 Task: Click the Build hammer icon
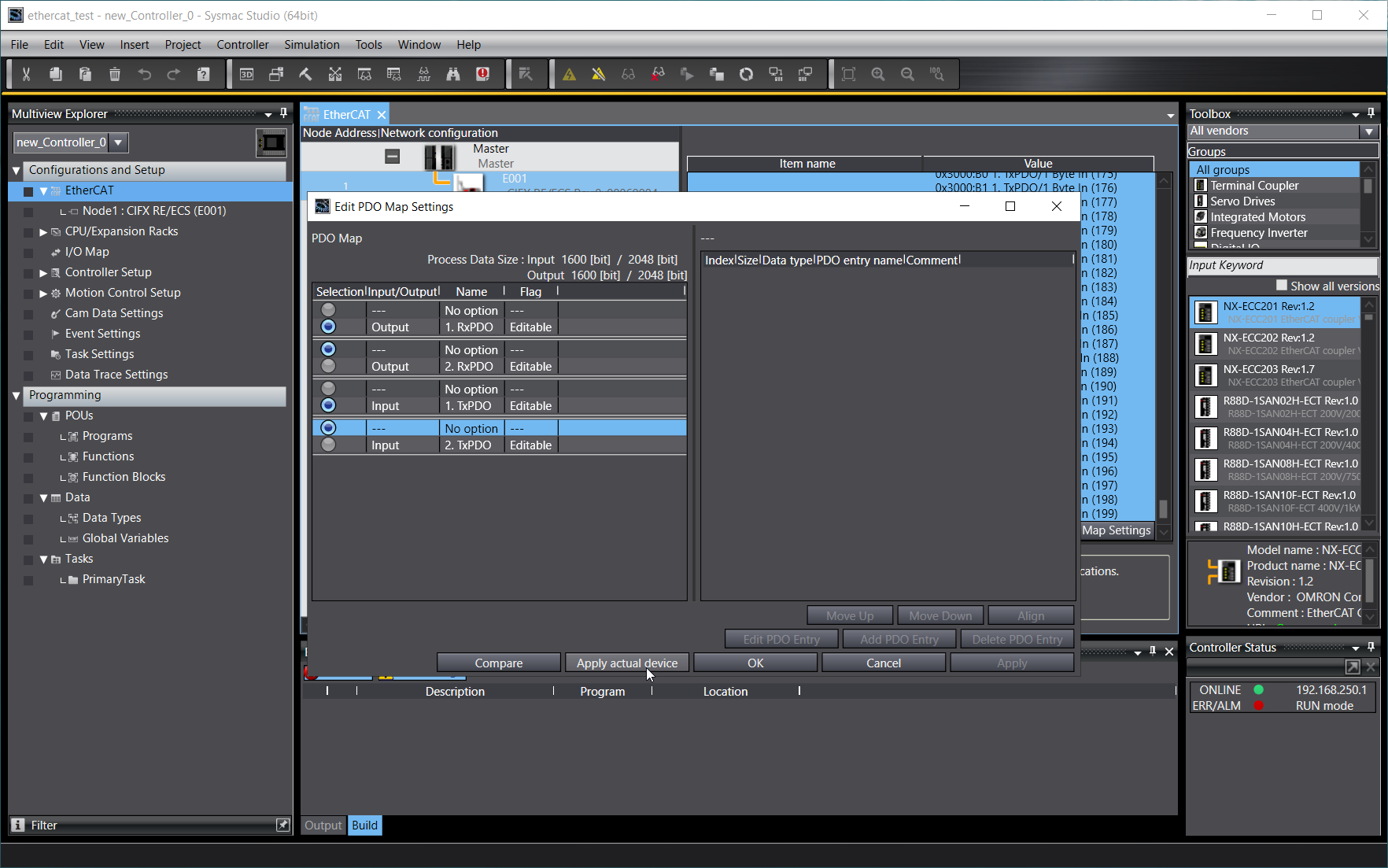[305, 74]
